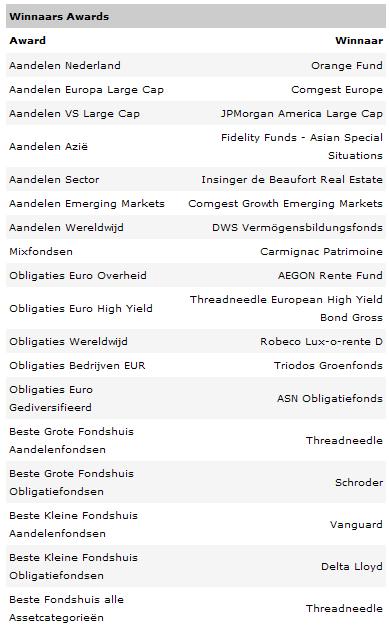Click the Aandelen Nederland award row
Viewport: 389px width, 629px height.
[x=196, y=65]
